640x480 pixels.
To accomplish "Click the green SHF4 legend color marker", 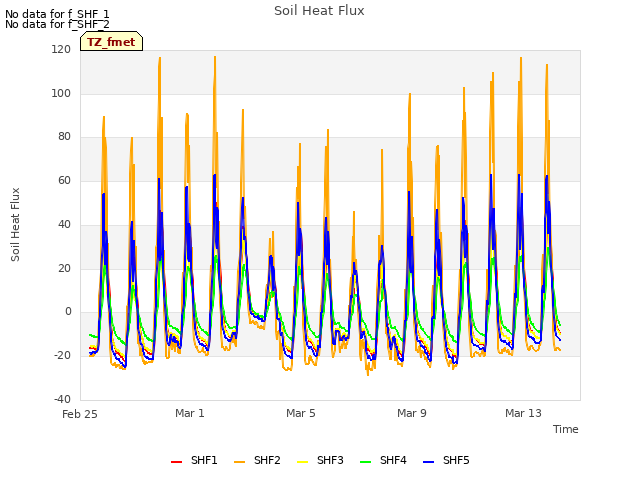I will 365,462.
